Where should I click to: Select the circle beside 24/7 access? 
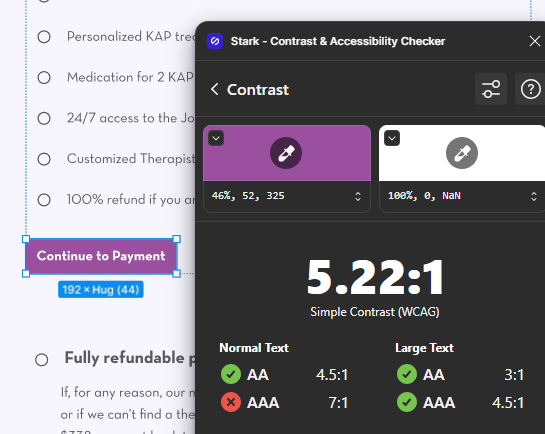(44, 118)
